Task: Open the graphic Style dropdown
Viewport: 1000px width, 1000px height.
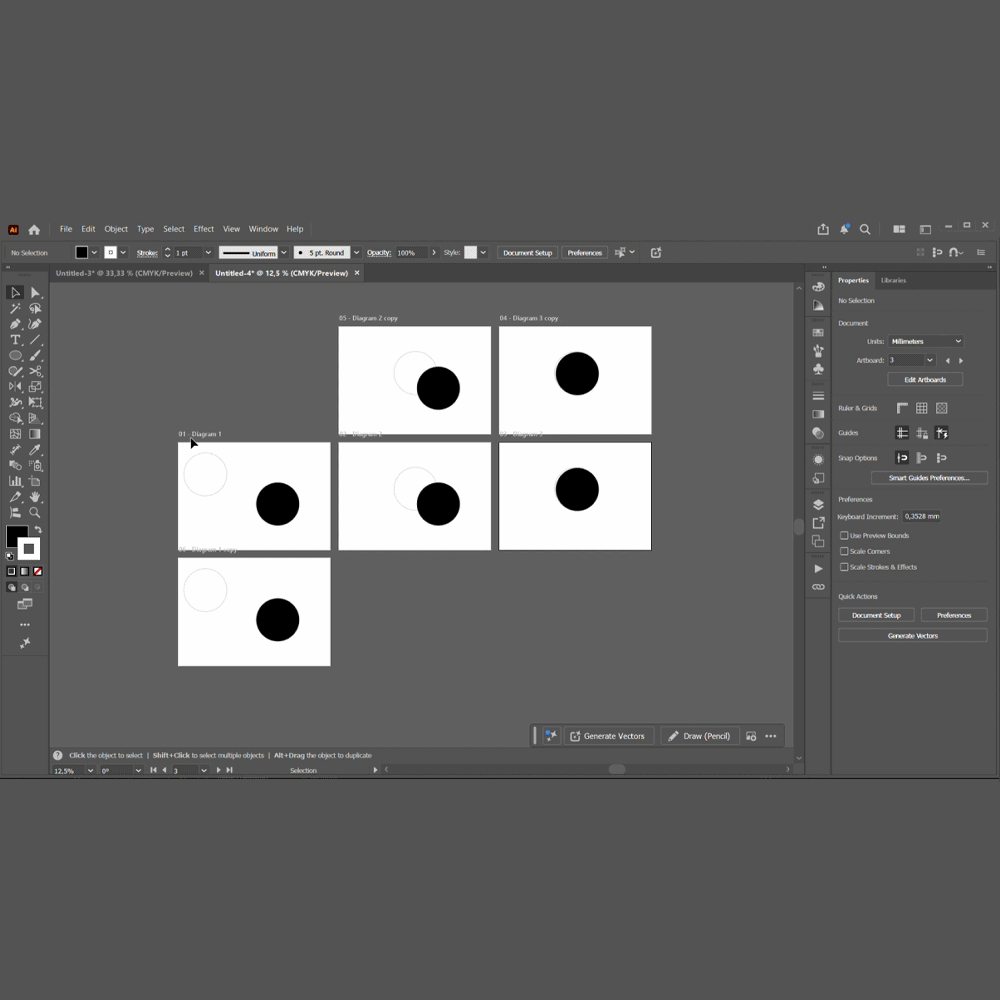Action: tap(483, 253)
